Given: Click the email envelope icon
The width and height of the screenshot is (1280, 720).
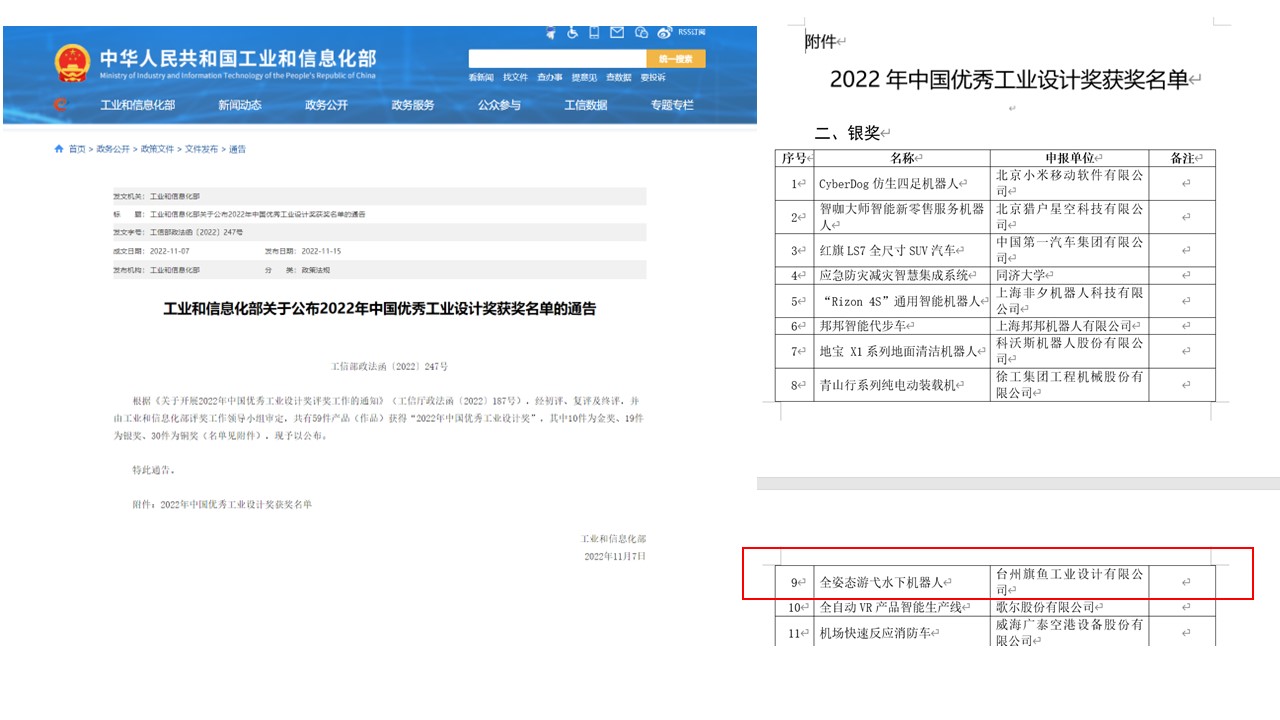Looking at the screenshot, I should (617, 32).
